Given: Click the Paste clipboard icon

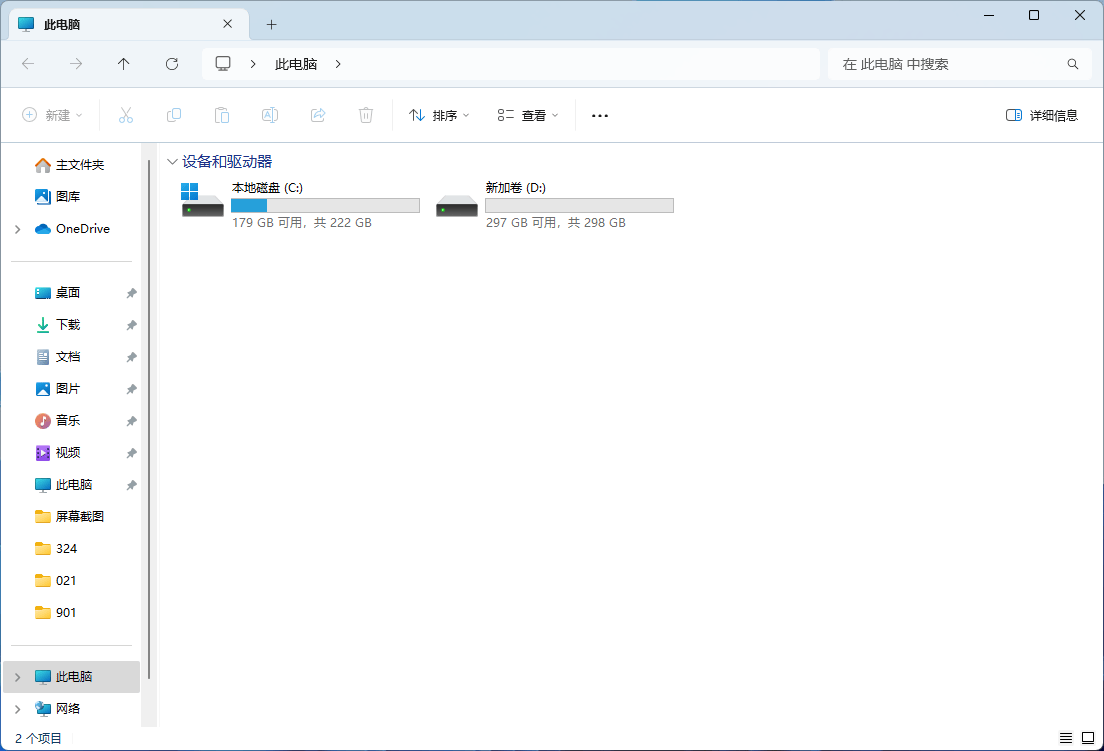Looking at the screenshot, I should (222, 115).
